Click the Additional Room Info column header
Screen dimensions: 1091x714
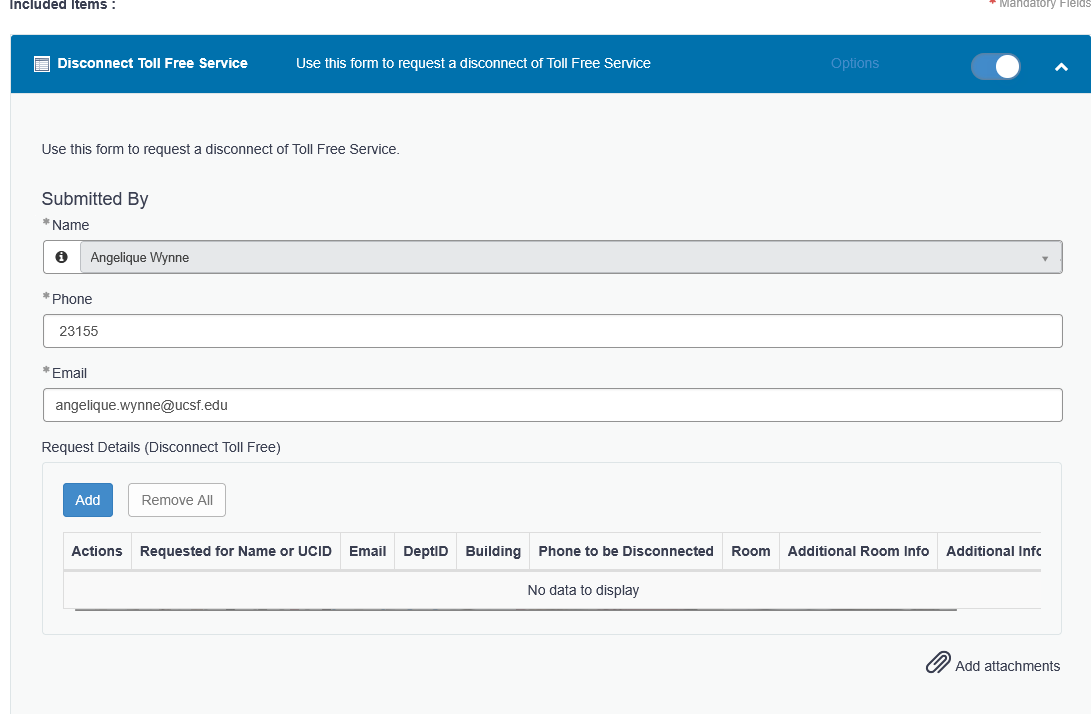click(858, 551)
